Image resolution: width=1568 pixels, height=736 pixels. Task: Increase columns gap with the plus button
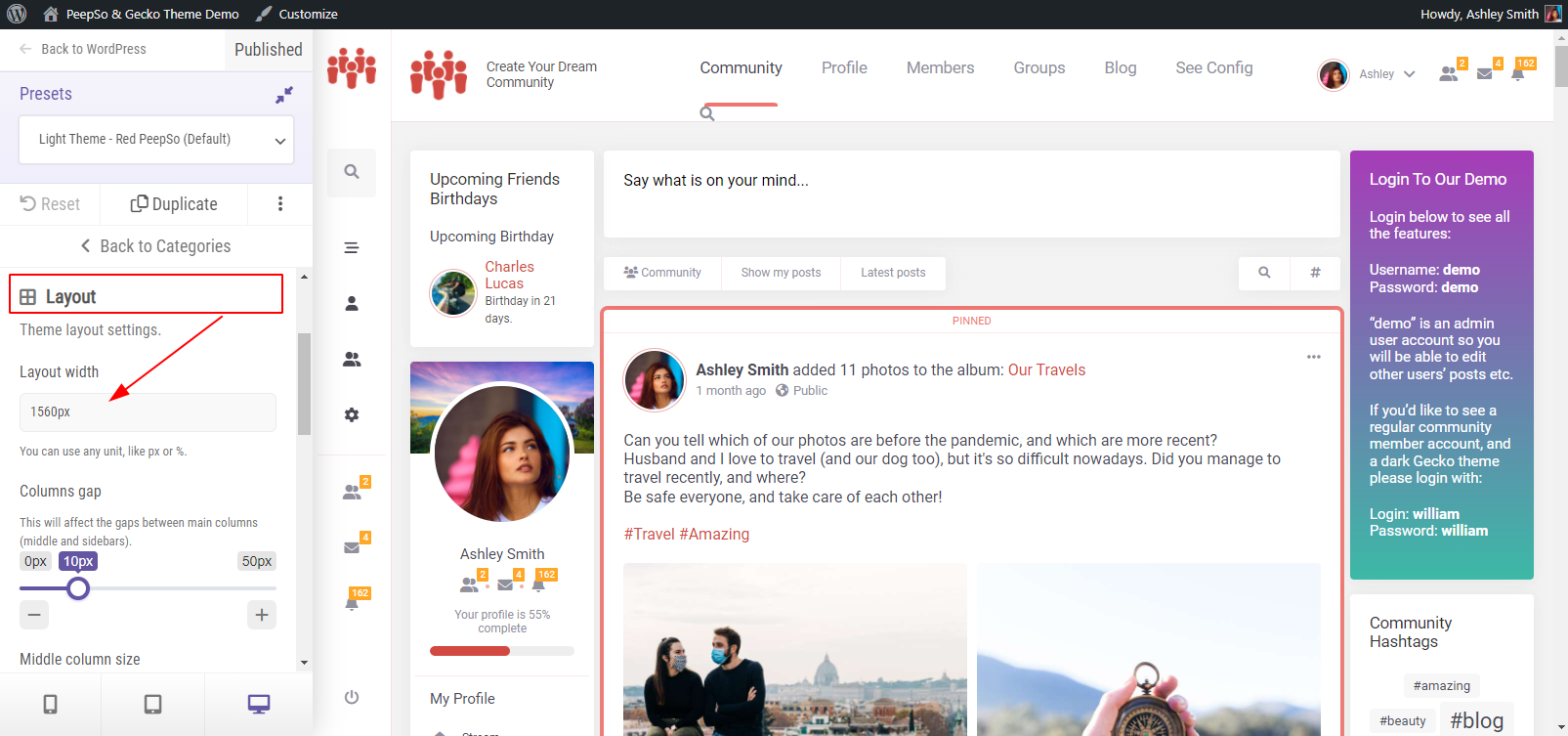262,615
